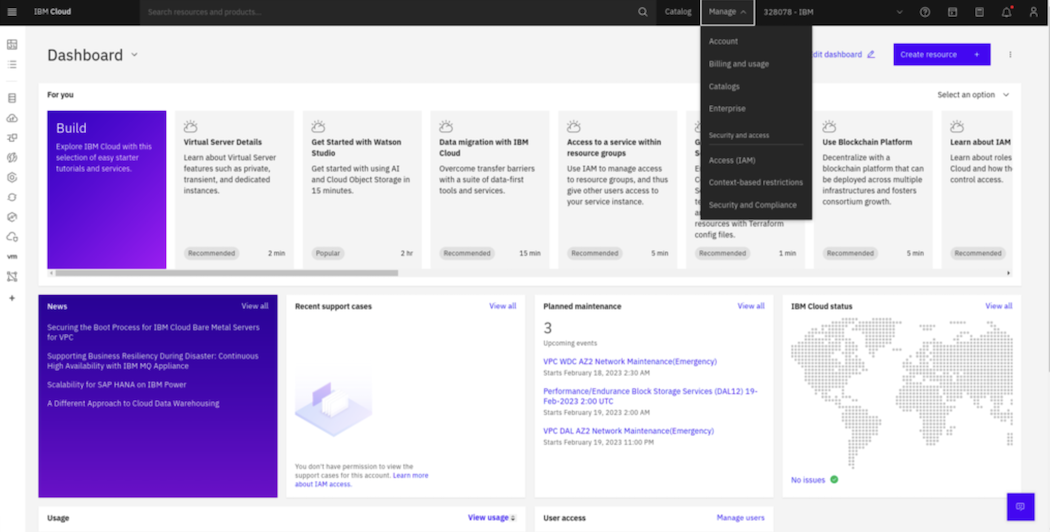This screenshot has width=1050, height=532.
Task: Click the hexagon checkmark sidebar icon
Action: (x=12, y=217)
